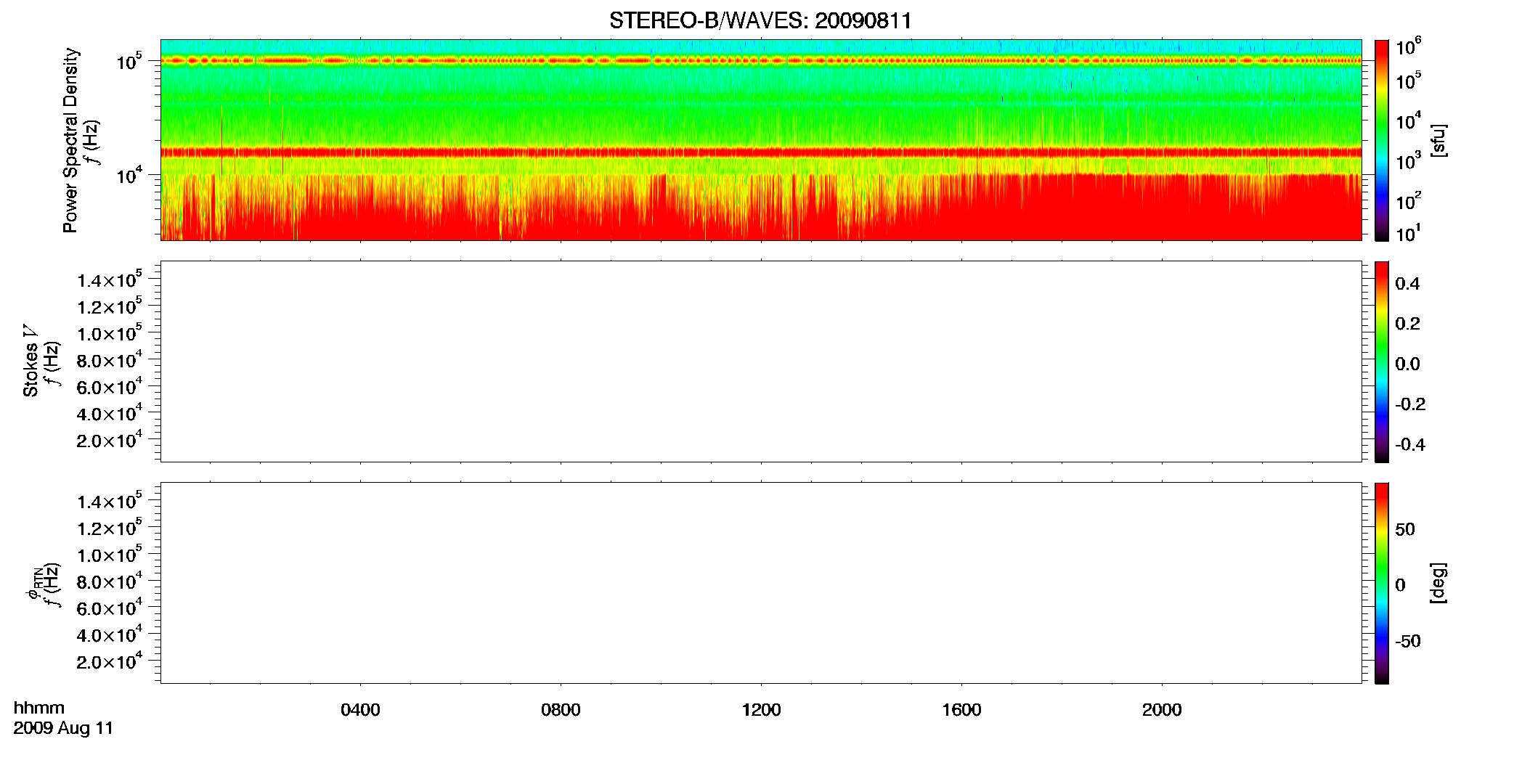Select the 1200 time axis label
Image resolution: width=1522 pixels, height=784 pixels.
(x=761, y=710)
